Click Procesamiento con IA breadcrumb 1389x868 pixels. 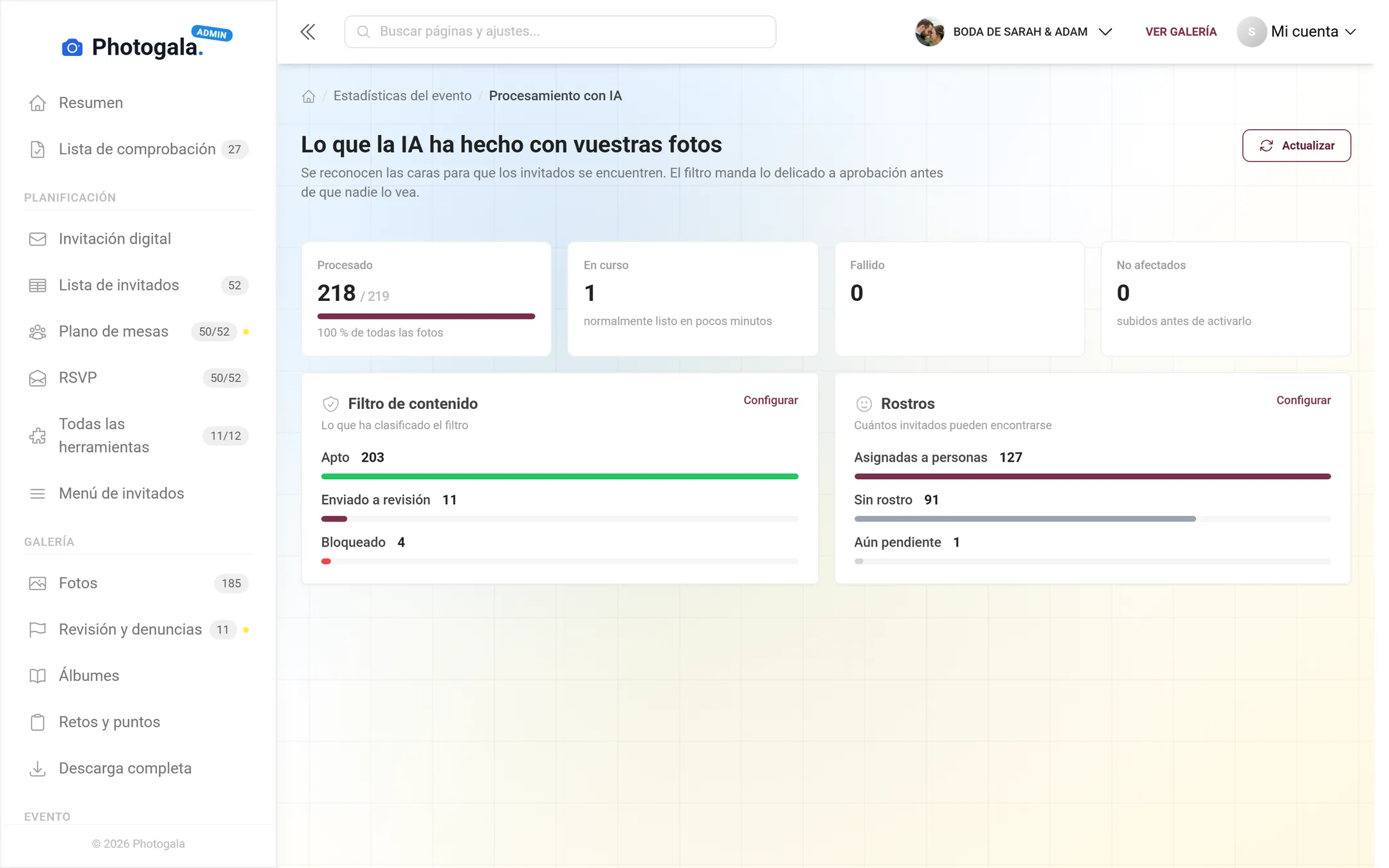(x=555, y=96)
